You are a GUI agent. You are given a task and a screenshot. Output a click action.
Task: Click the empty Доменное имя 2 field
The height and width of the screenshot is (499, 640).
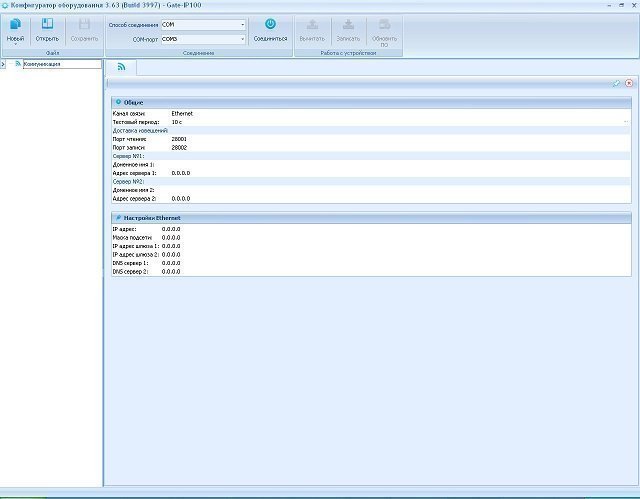pyautogui.click(x=400, y=190)
